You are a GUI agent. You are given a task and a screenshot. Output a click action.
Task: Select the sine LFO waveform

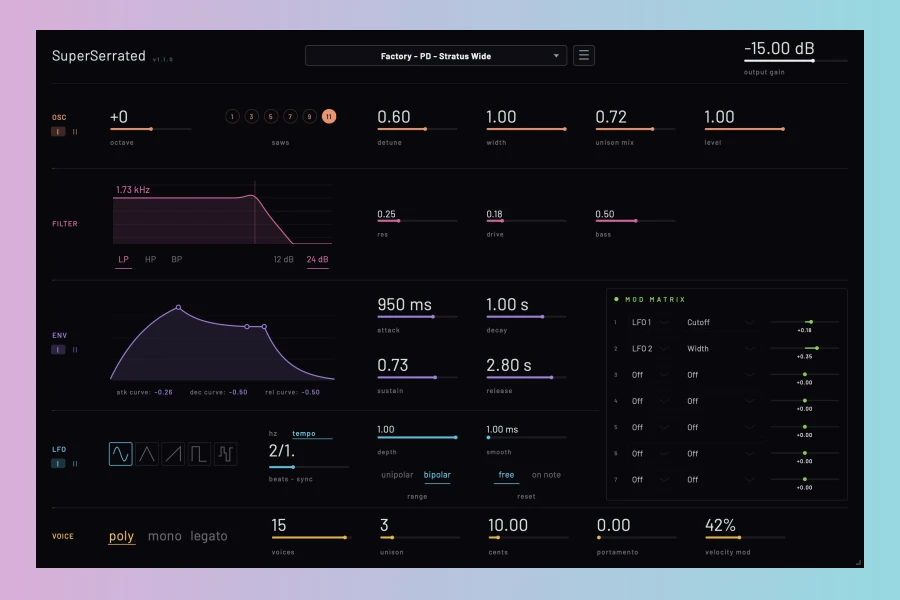point(121,454)
